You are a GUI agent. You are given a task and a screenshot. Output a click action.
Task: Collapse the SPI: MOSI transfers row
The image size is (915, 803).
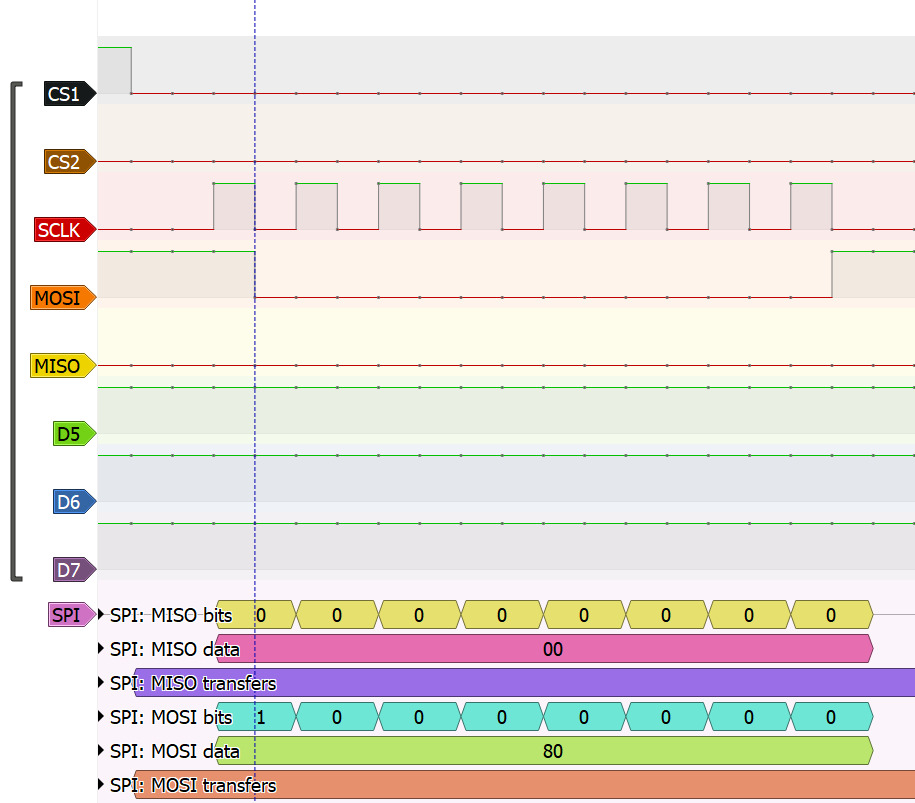[x=101, y=784]
